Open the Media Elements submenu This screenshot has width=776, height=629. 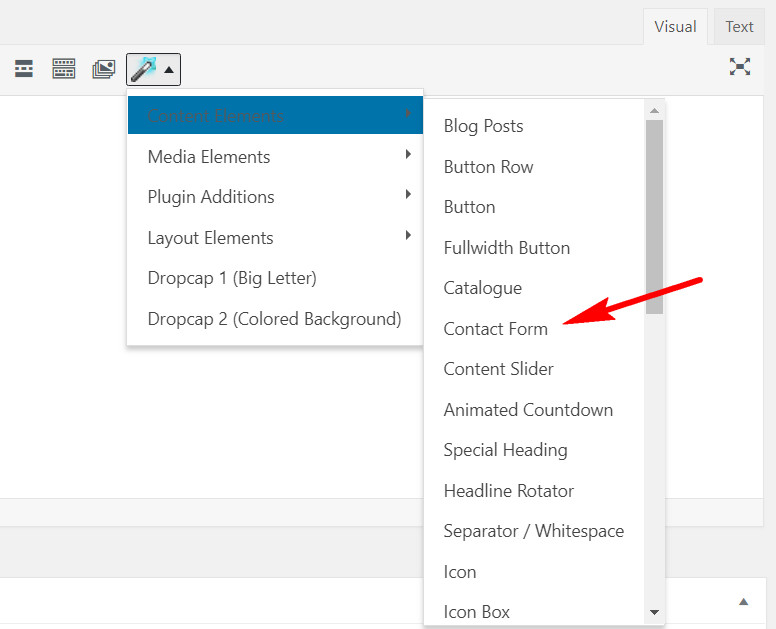coord(275,156)
